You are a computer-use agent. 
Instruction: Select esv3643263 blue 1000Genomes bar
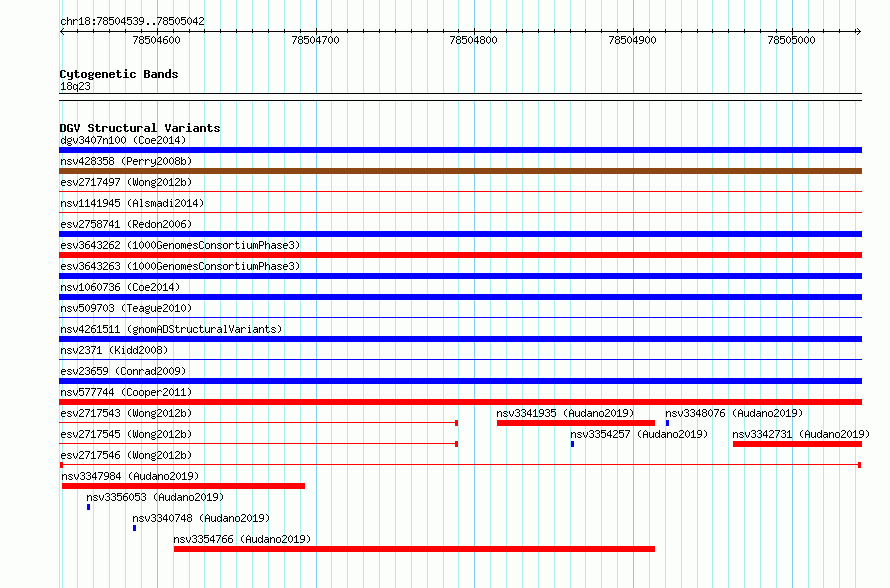coord(460,276)
